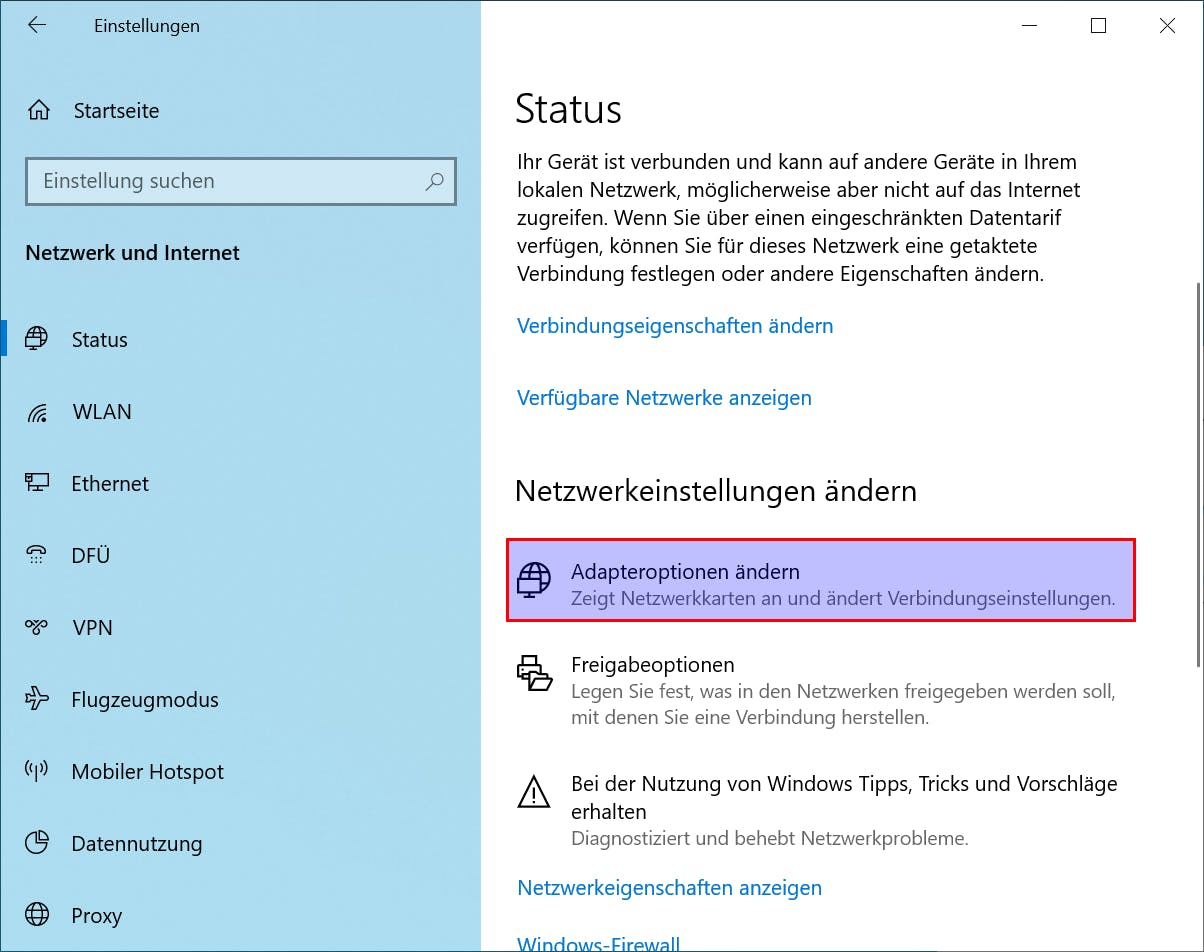
Task: Open "Netzwerkeigenschaften anzeigen"
Action: (x=669, y=888)
